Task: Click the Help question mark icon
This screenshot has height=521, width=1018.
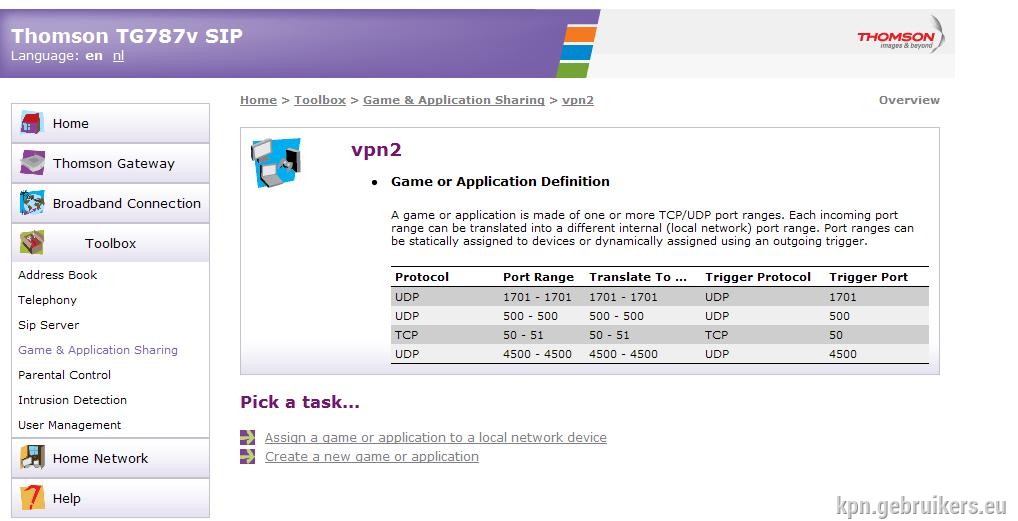Action: coord(32,498)
